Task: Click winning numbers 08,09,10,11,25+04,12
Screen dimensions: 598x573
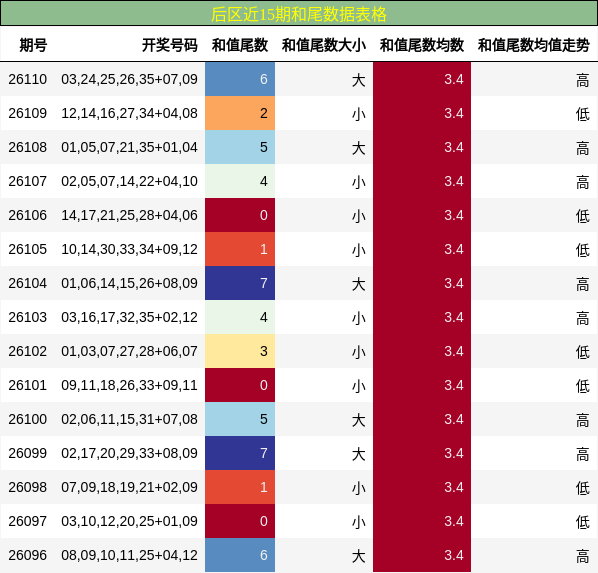Action: click(129, 555)
